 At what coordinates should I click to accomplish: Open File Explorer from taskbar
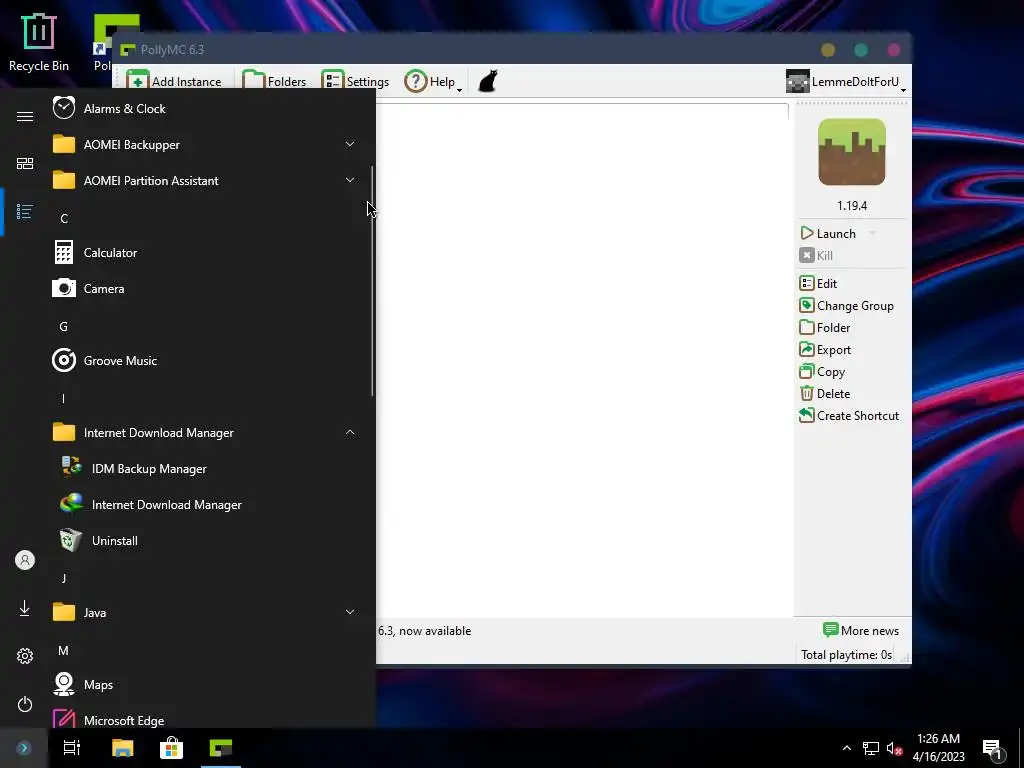[x=122, y=748]
